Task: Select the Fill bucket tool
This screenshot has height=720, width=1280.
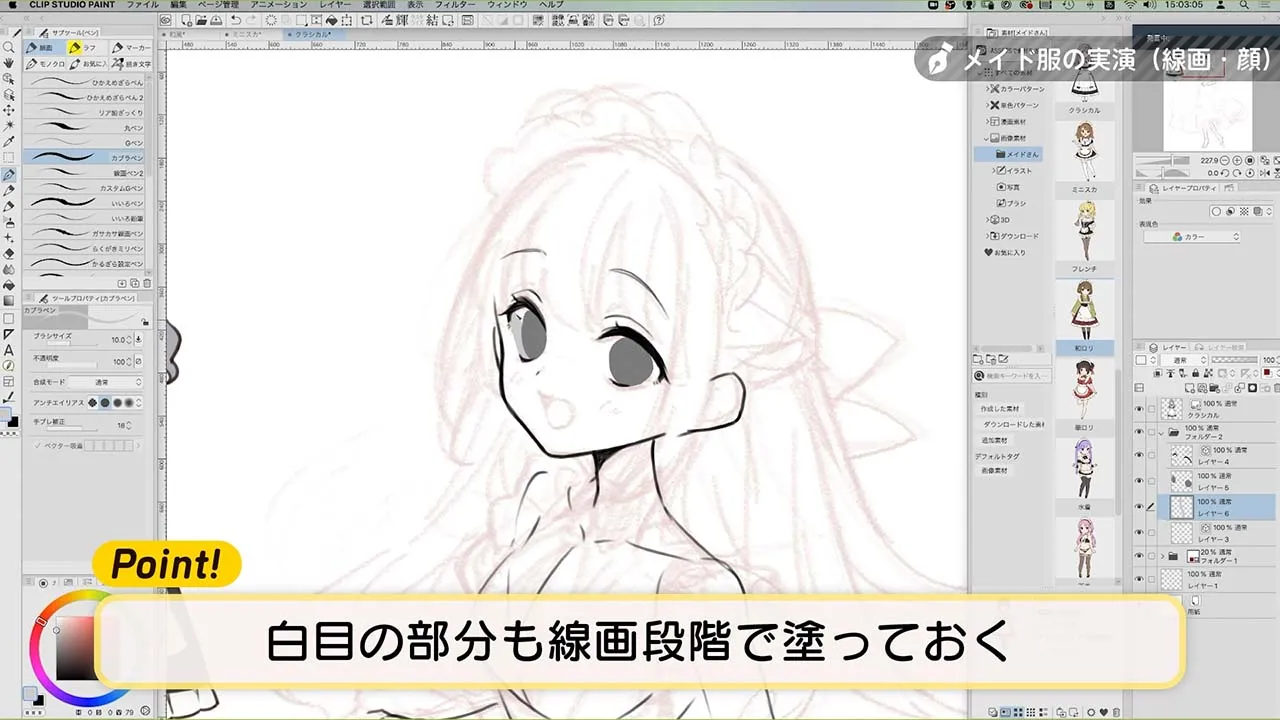Action: click(9, 269)
